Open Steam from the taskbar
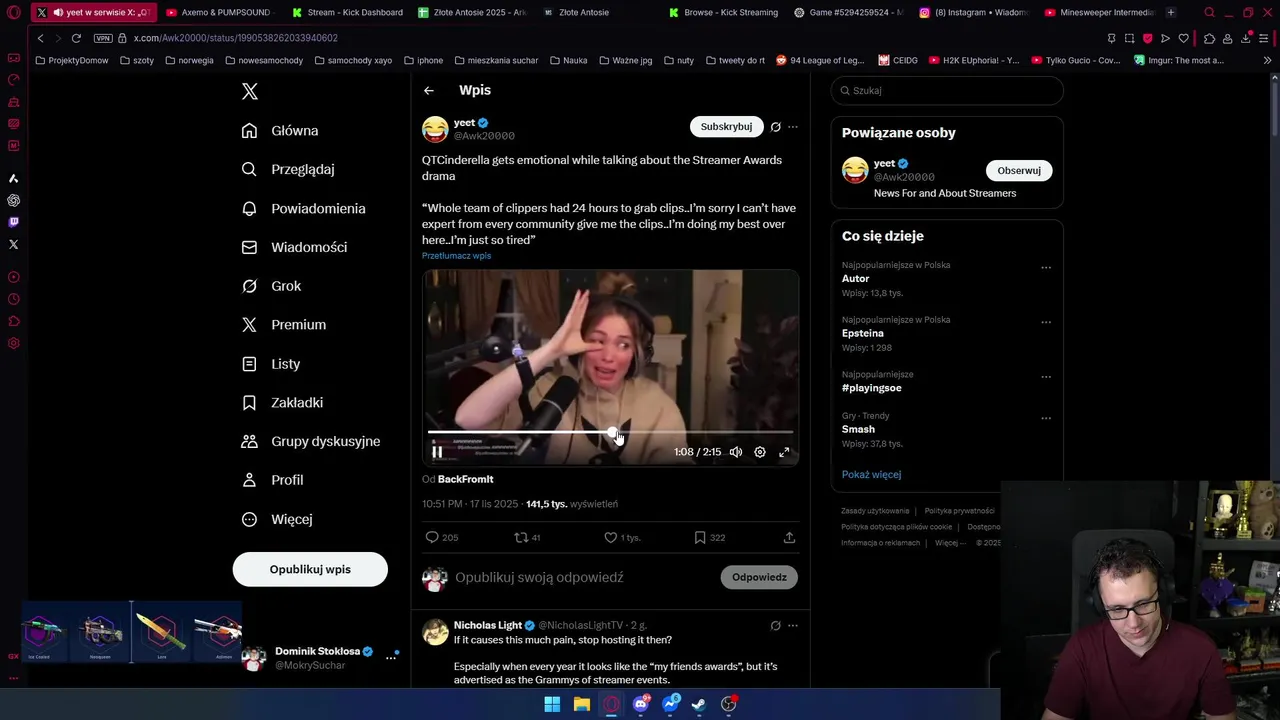Image resolution: width=1280 pixels, height=720 pixels. pyautogui.click(x=699, y=704)
